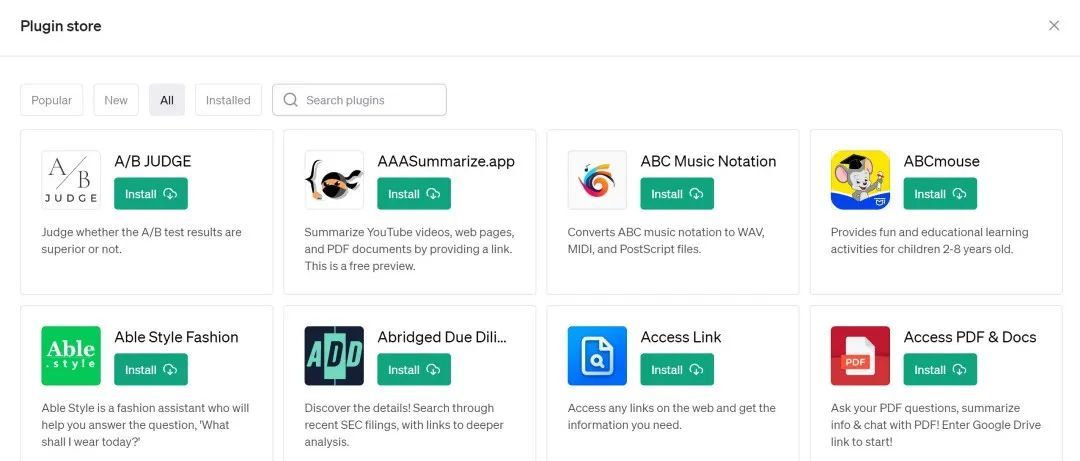Viewport: 1080px width, 461px height.
Task: Click the Access PDF & Docs logo
Action: click(860, 356)
